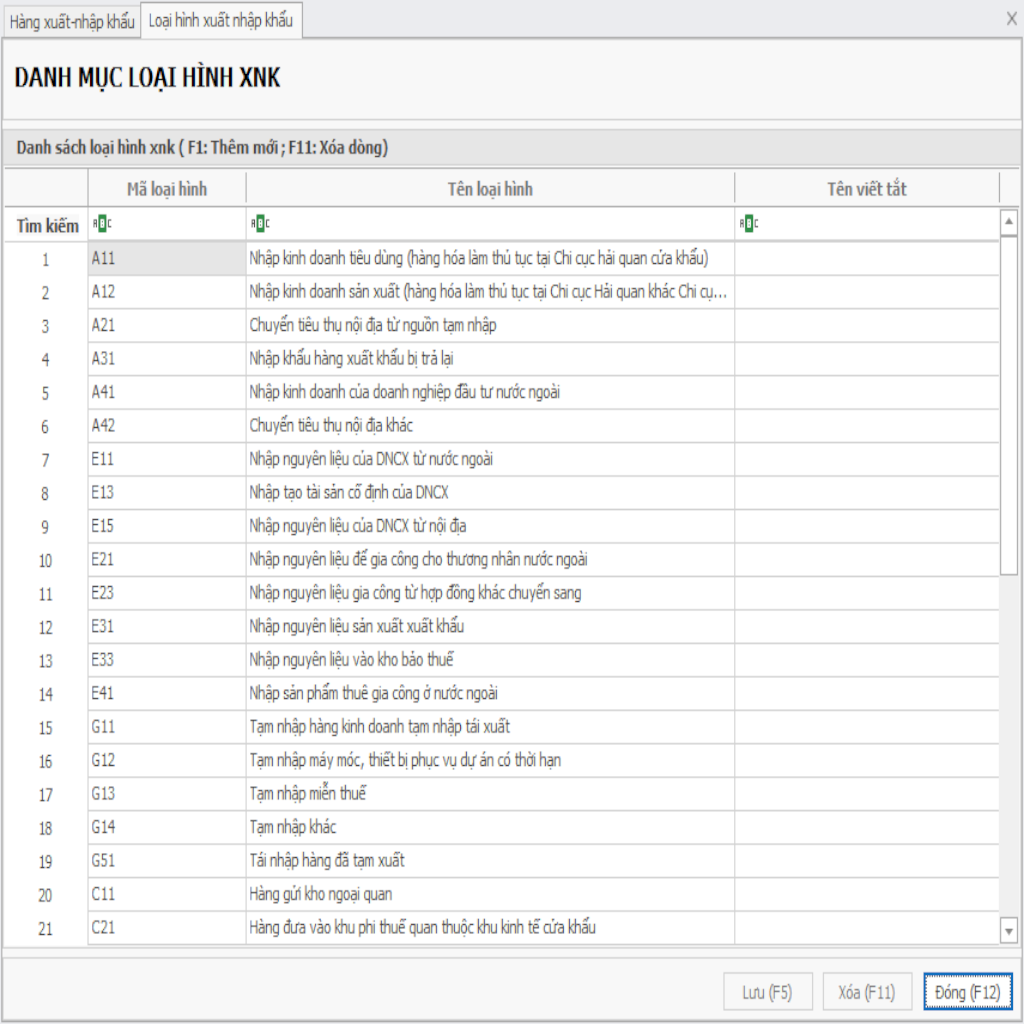Image resolution: width=1024 pixels, height=1024 pixels.
Task: Select row with code A11
Action: (x=166, y=259)
